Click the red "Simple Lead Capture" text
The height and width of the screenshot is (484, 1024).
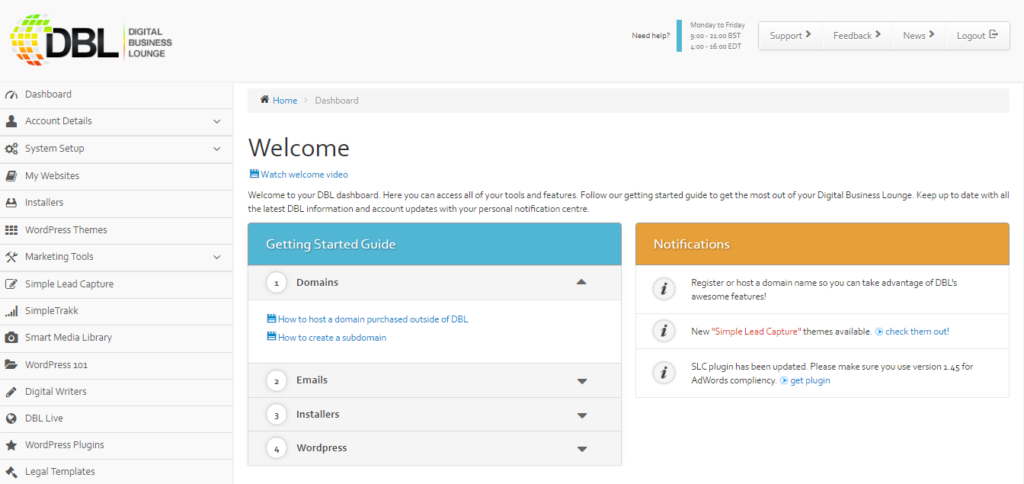pos(756,332)
